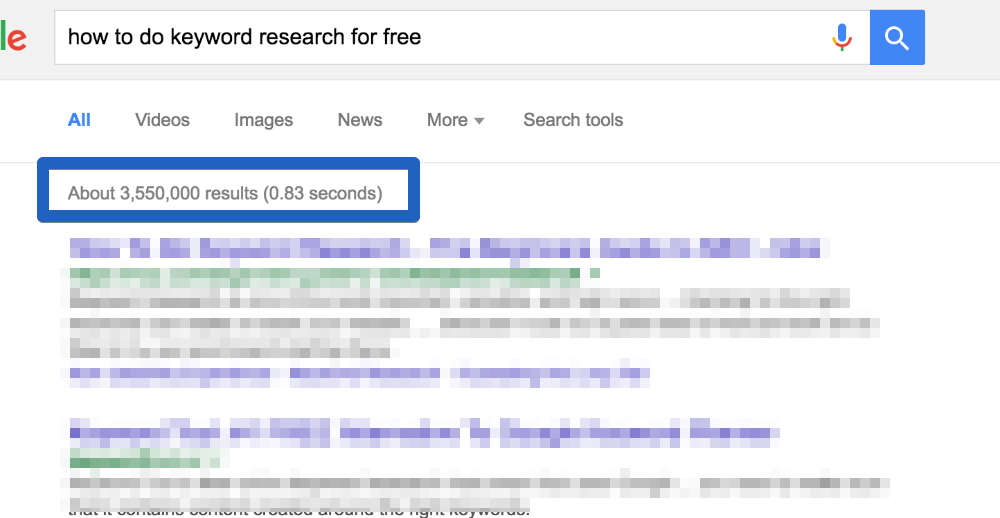Switch to the Videos tab

(x=162, y=120)
